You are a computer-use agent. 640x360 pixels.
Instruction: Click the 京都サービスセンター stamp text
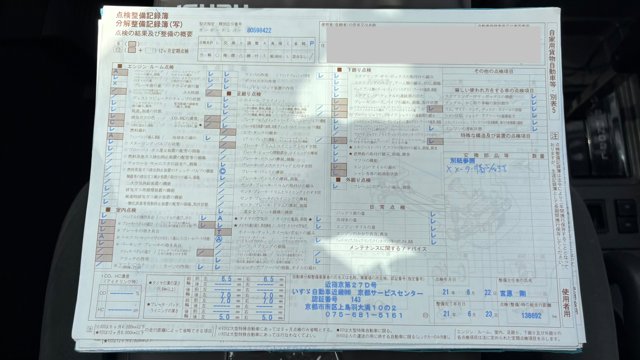390,293
